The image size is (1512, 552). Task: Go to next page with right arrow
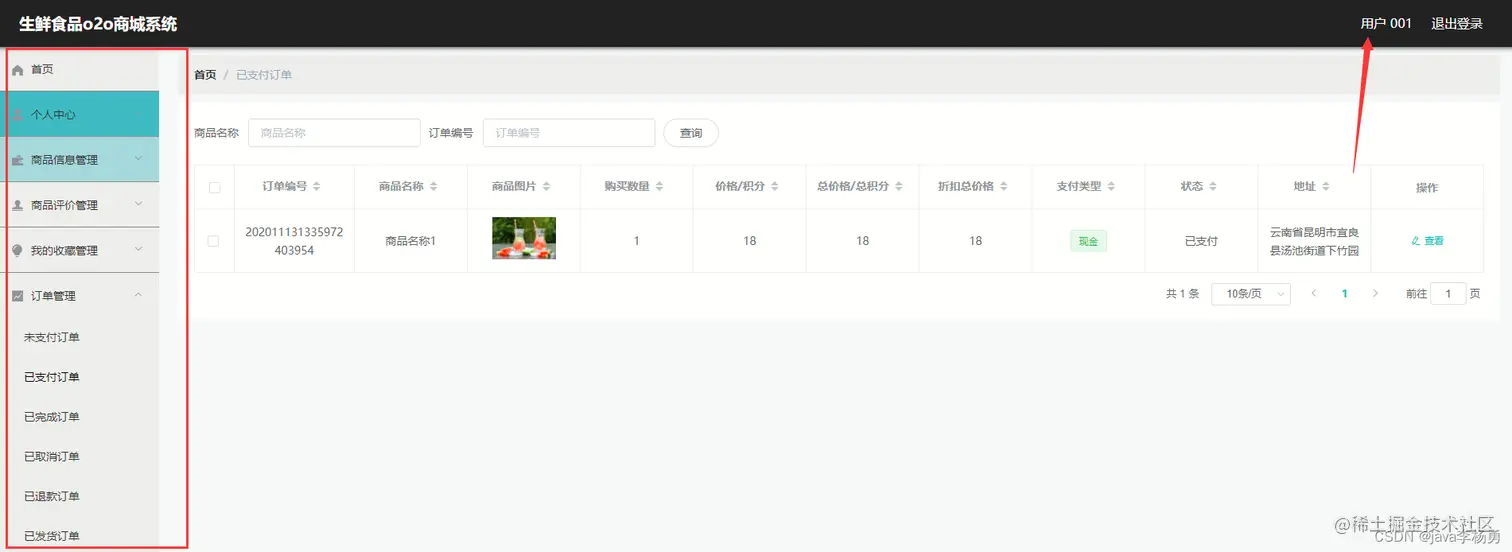pos(1375,293)
